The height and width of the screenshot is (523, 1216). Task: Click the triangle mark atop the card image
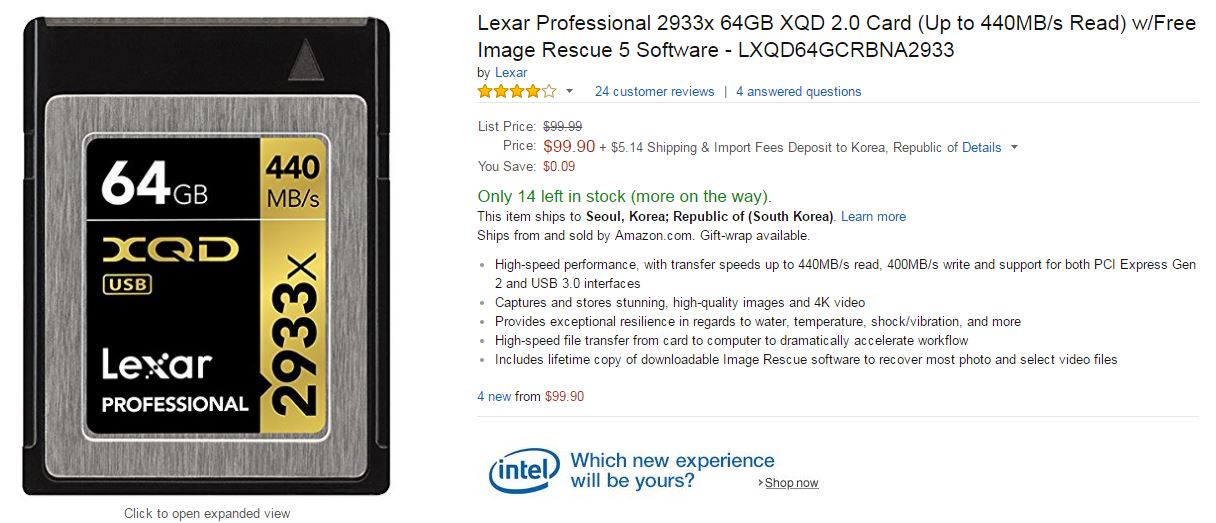[307, 62]
